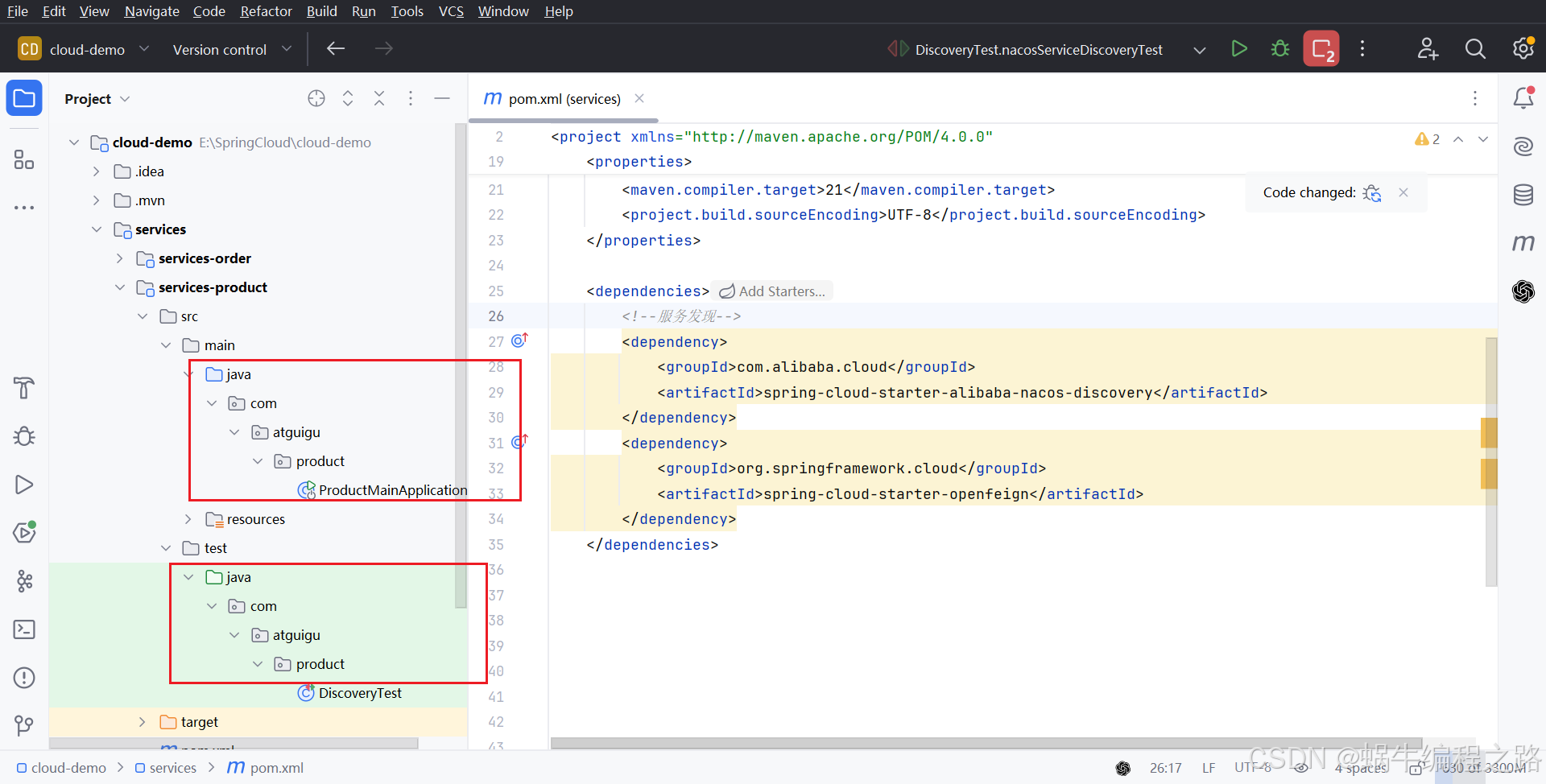
Task: Collapse the test folder
Action: coord(166,548)
